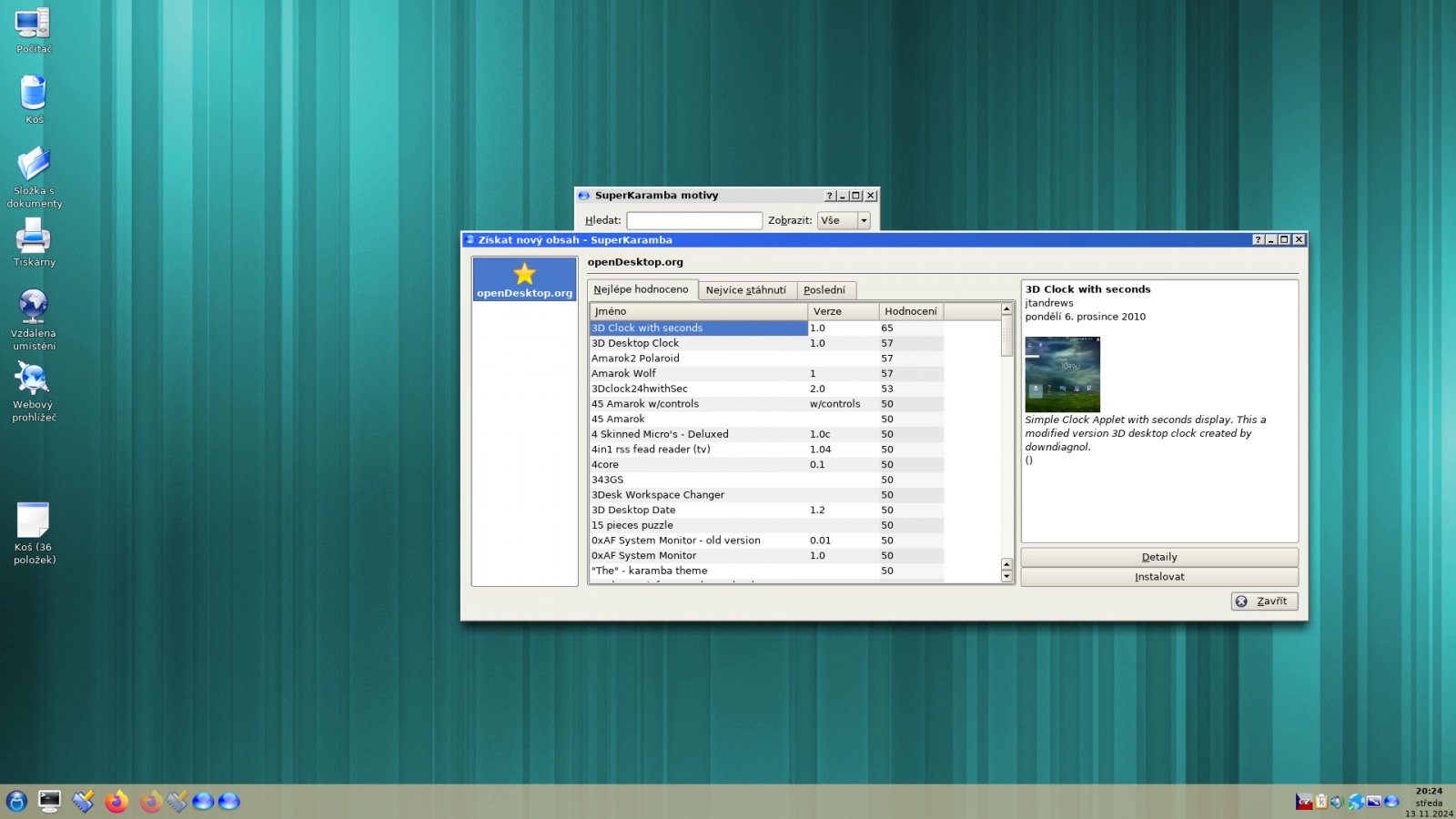Select the 3D Desktop Date row
Image resolution: width=1456 pixels, height=819 pixels.
(x=766, y=510)
